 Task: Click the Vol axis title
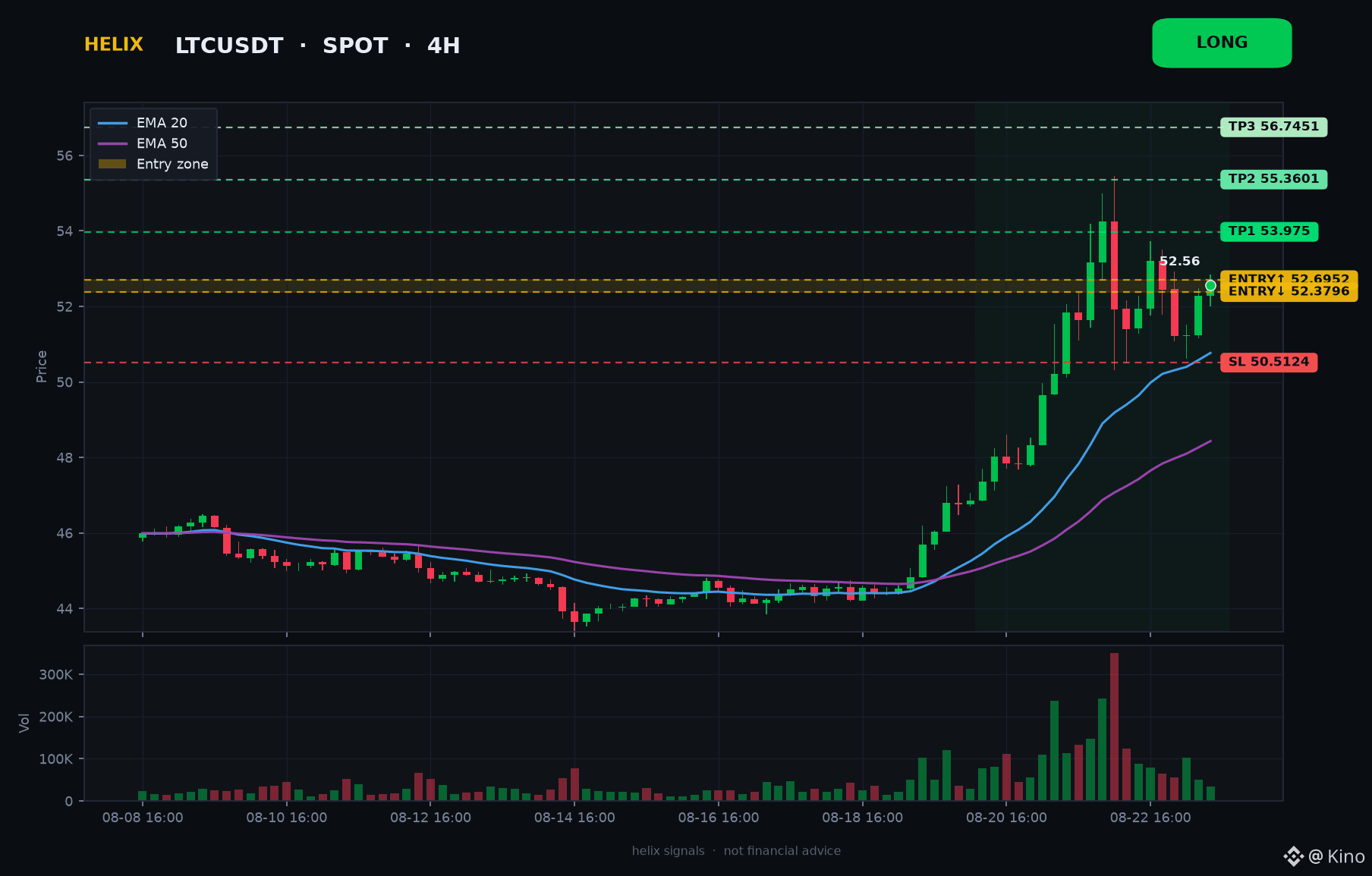24,723
